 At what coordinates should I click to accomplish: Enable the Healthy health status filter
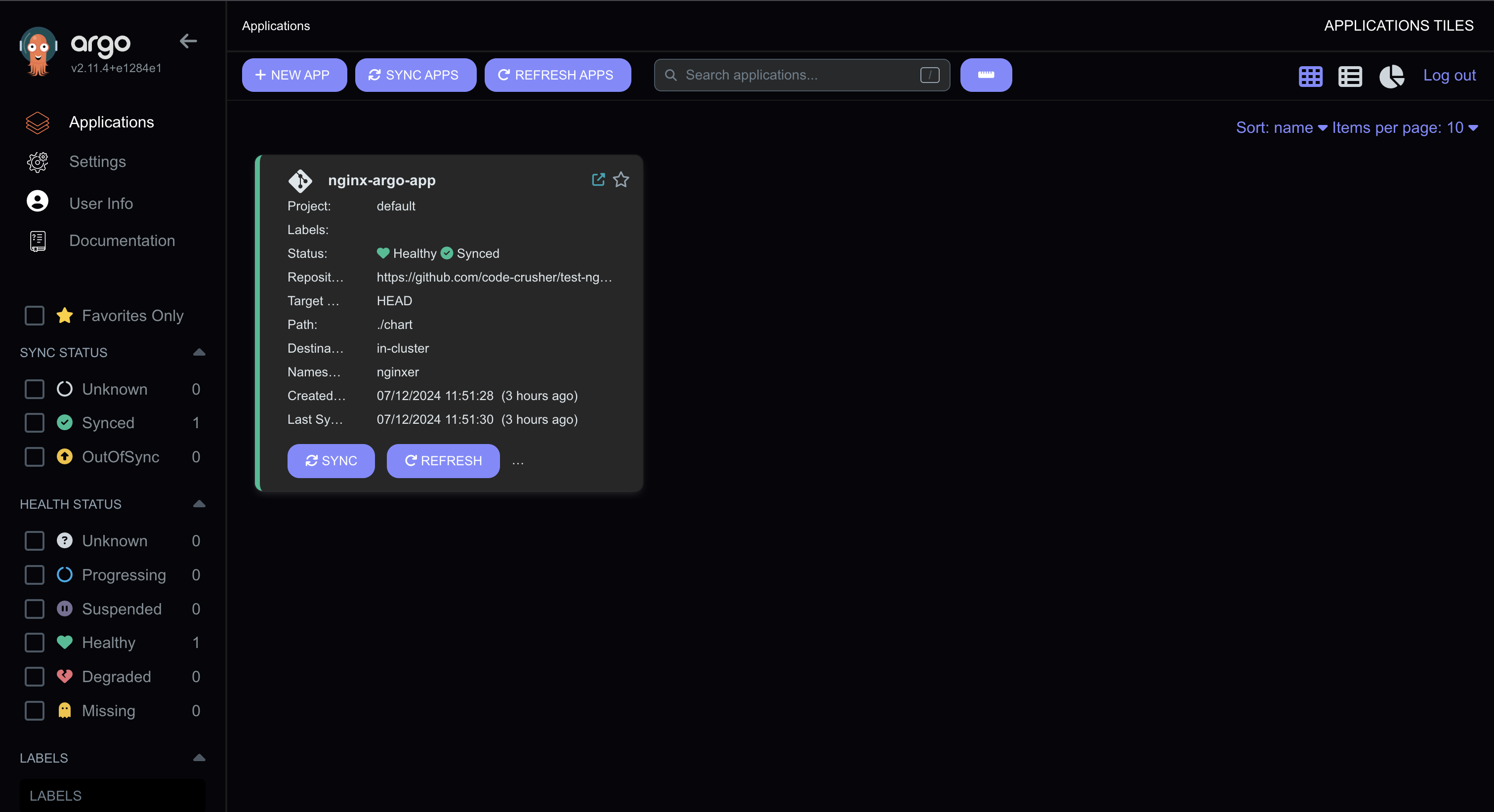[x=33, y=642]
